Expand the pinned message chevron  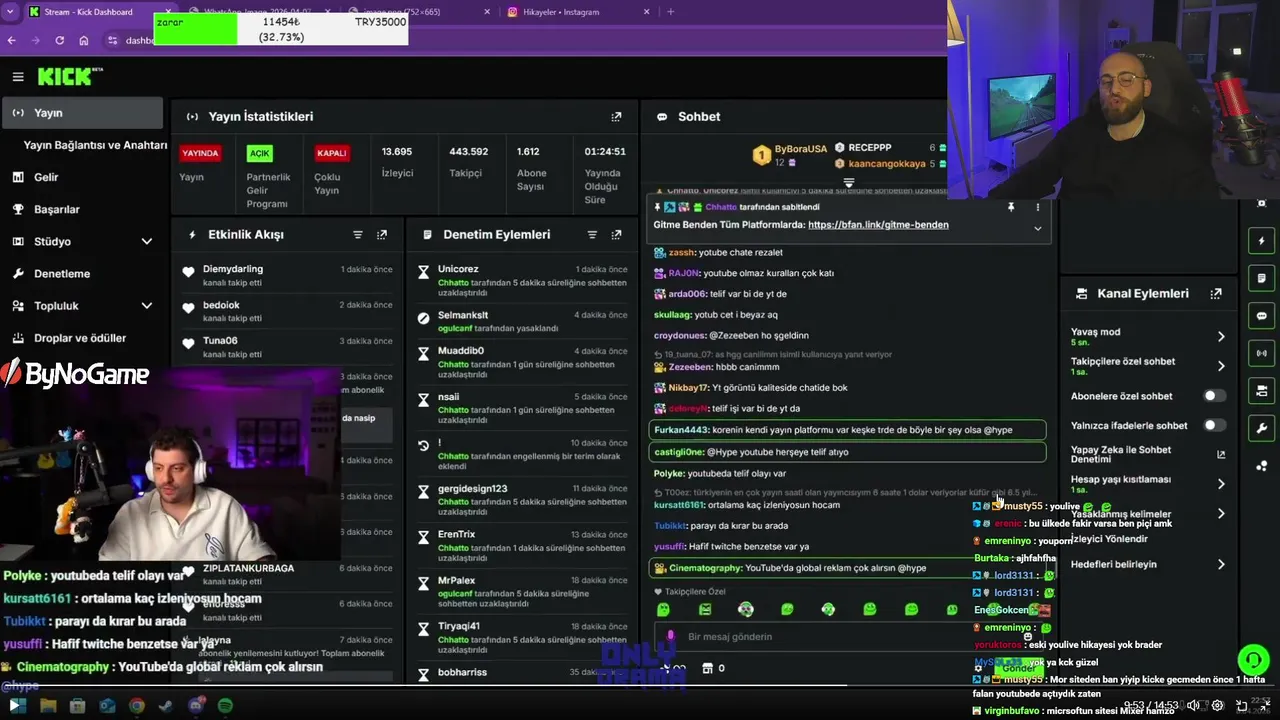(1037, 228)
